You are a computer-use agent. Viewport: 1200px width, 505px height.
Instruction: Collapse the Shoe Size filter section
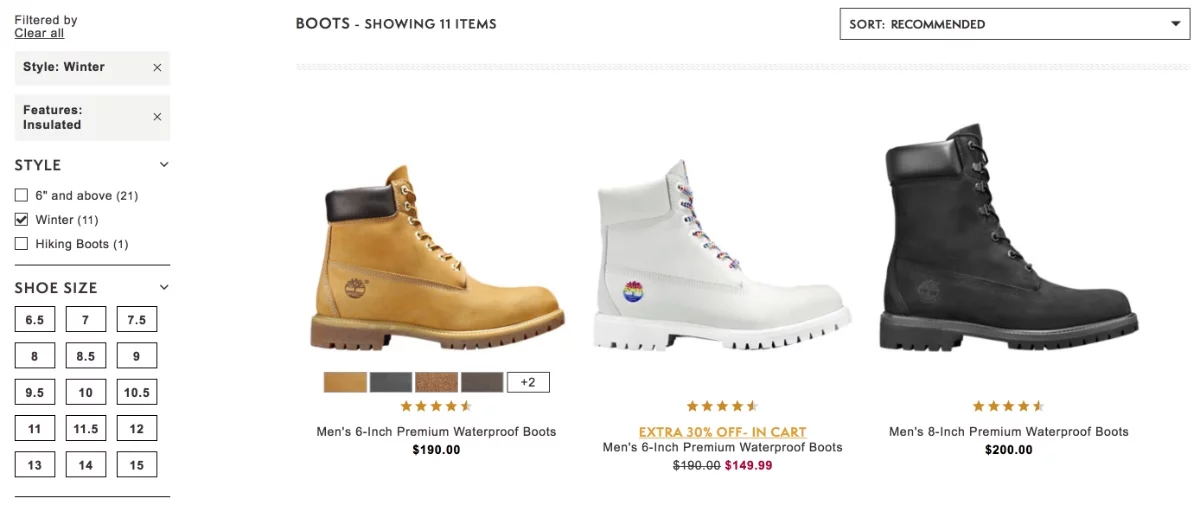pos(164,288)
